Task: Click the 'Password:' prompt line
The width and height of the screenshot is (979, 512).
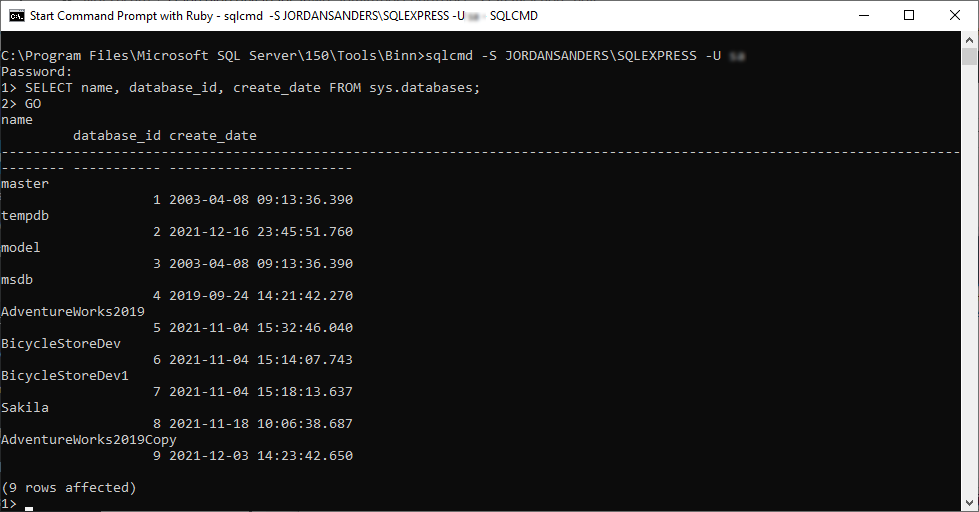Action: tap(37, 72)
